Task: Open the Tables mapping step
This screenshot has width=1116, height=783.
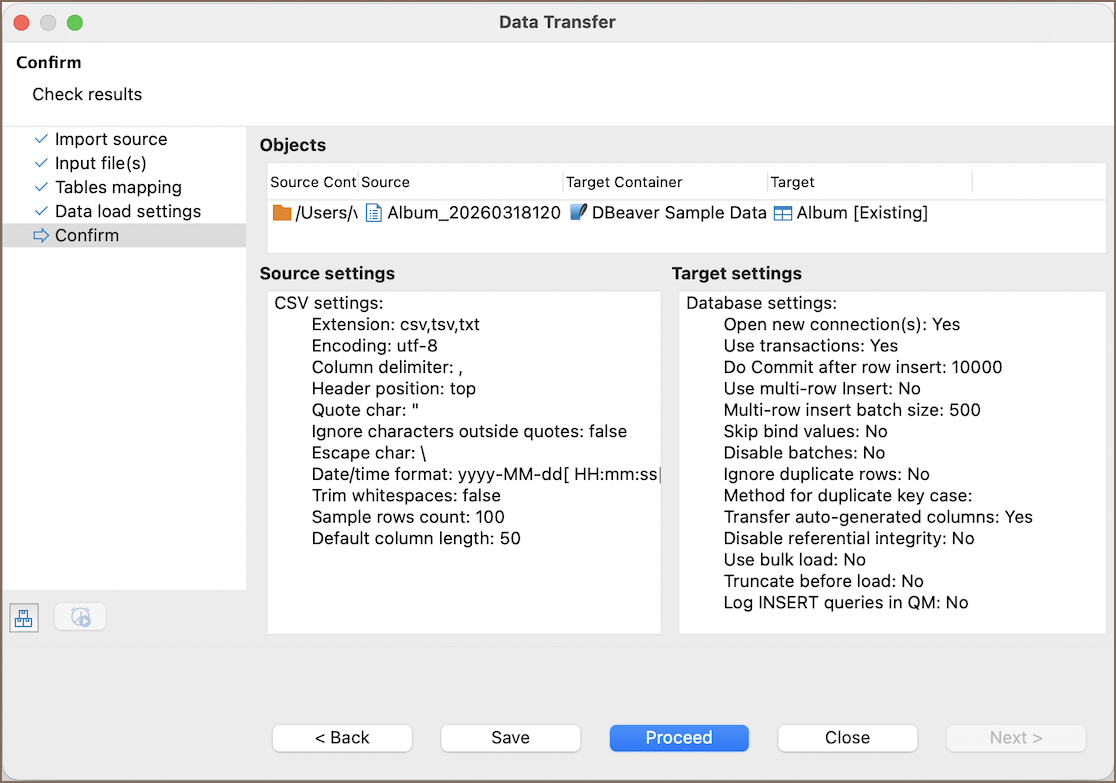Action: coord(118,187)
